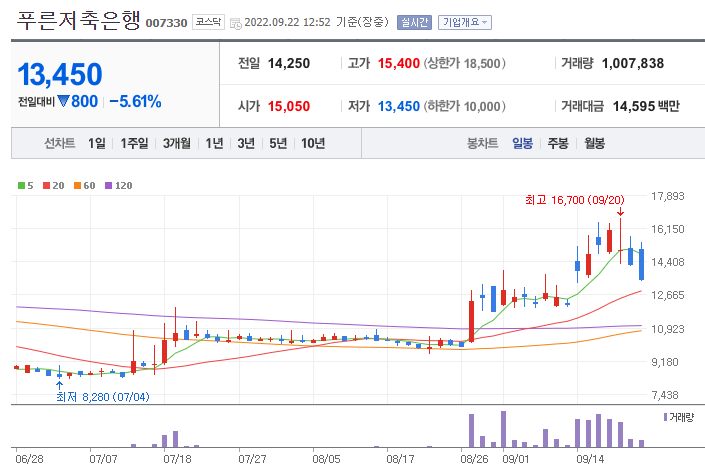Click the 거래대금 value 14,595 백만
This screenshot has width=705, height=471.
pyautogui.click(x=646, y=107)
